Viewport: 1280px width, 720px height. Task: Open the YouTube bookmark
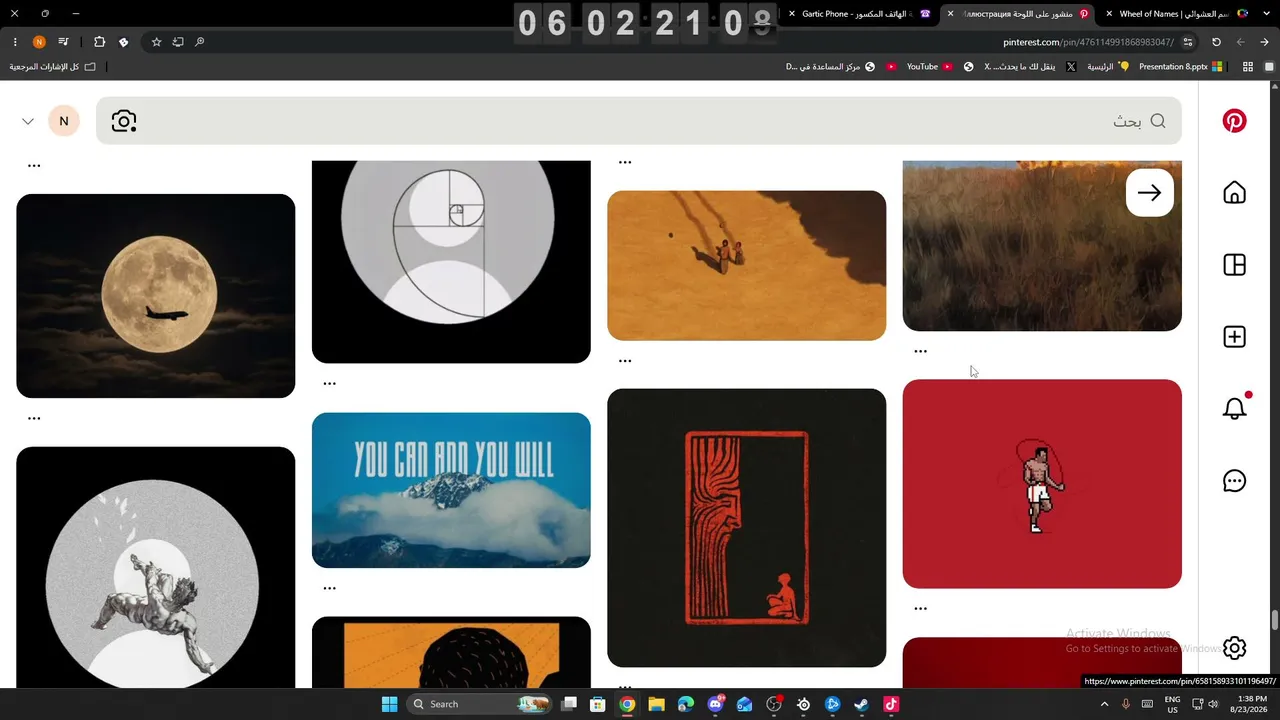point(929,67)
